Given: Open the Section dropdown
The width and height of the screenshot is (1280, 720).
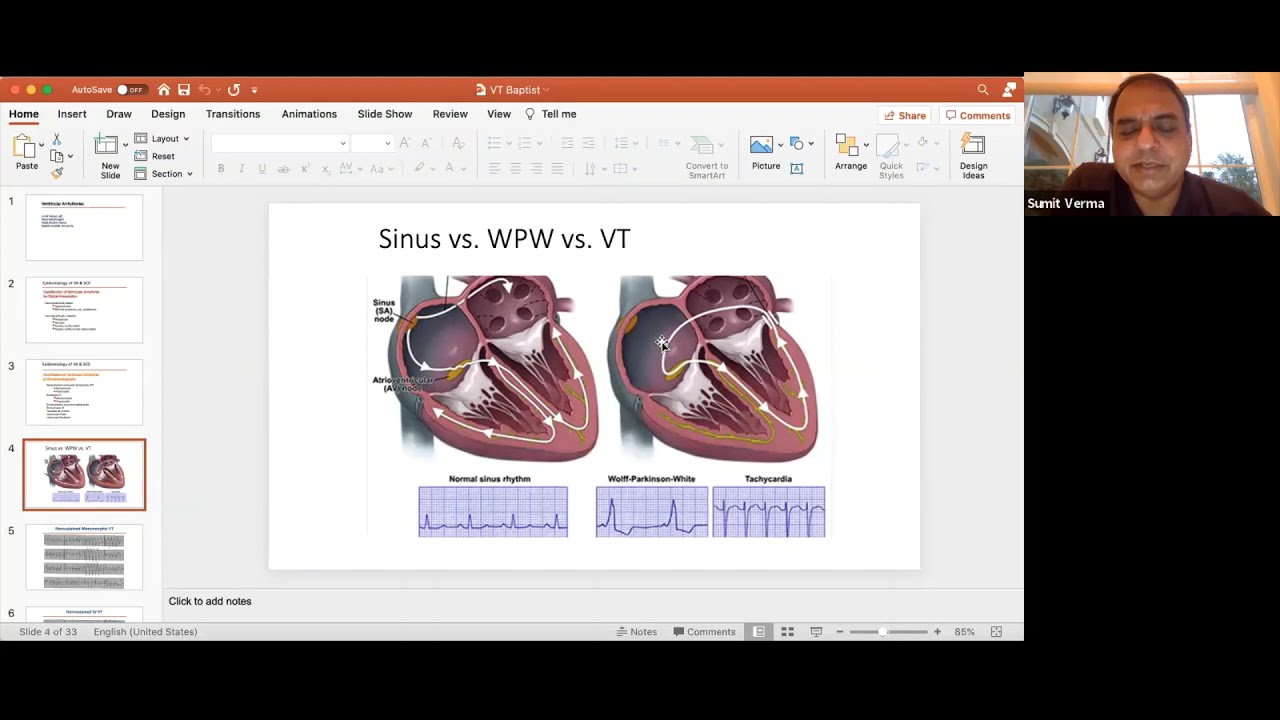Looking at the screenshot, I should [x=164, y=174].
